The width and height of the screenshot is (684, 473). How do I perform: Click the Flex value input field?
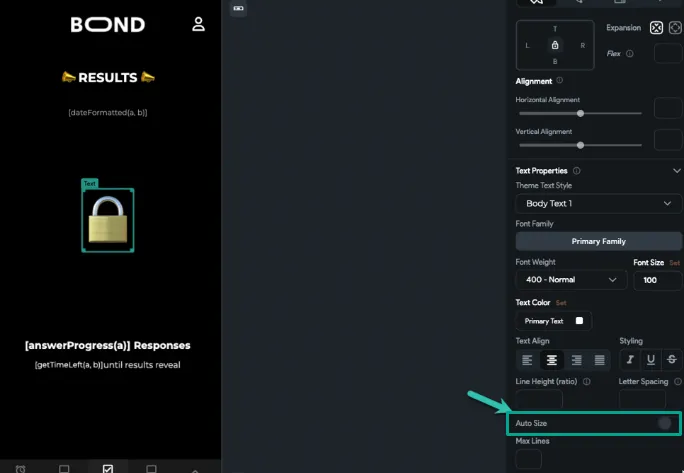(668, 54)
